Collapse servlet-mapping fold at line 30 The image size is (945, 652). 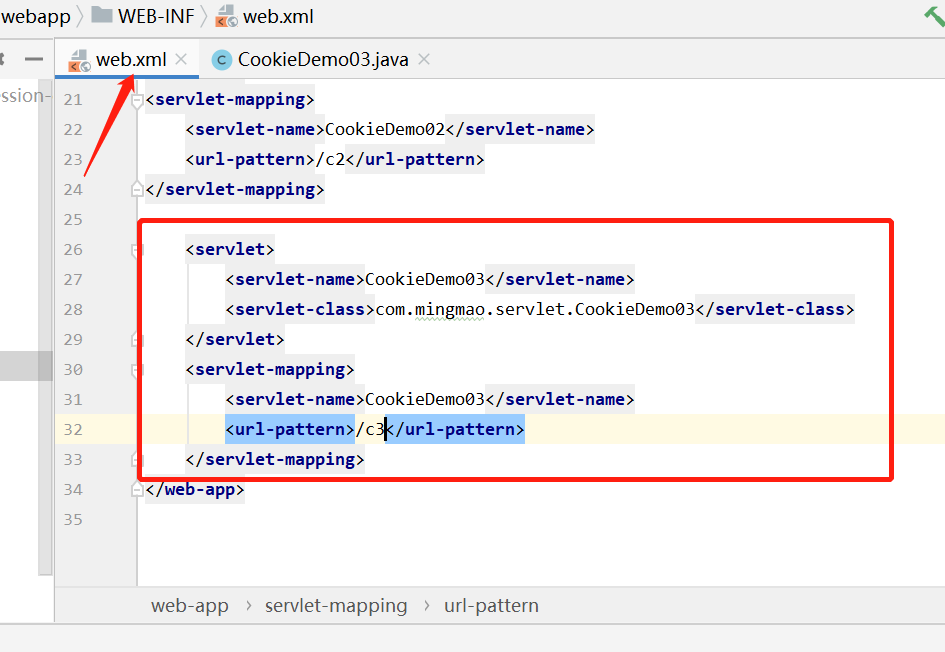(136, 369)
